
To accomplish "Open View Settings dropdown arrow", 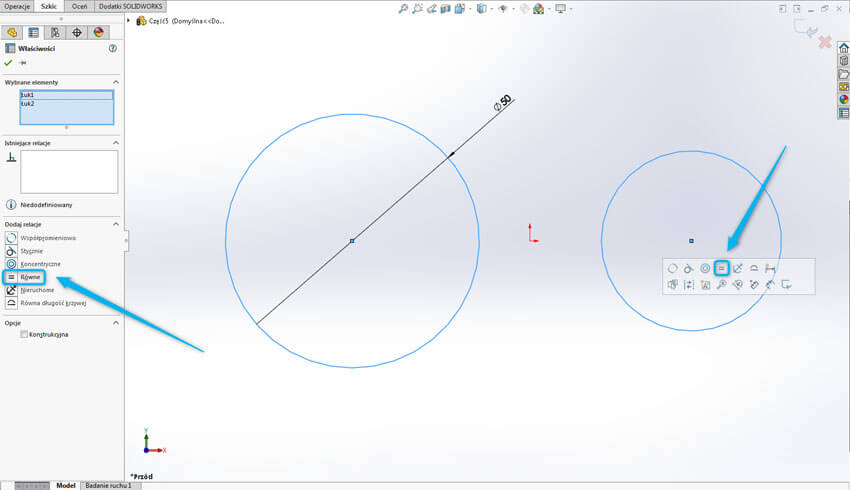I will [570, 9].
